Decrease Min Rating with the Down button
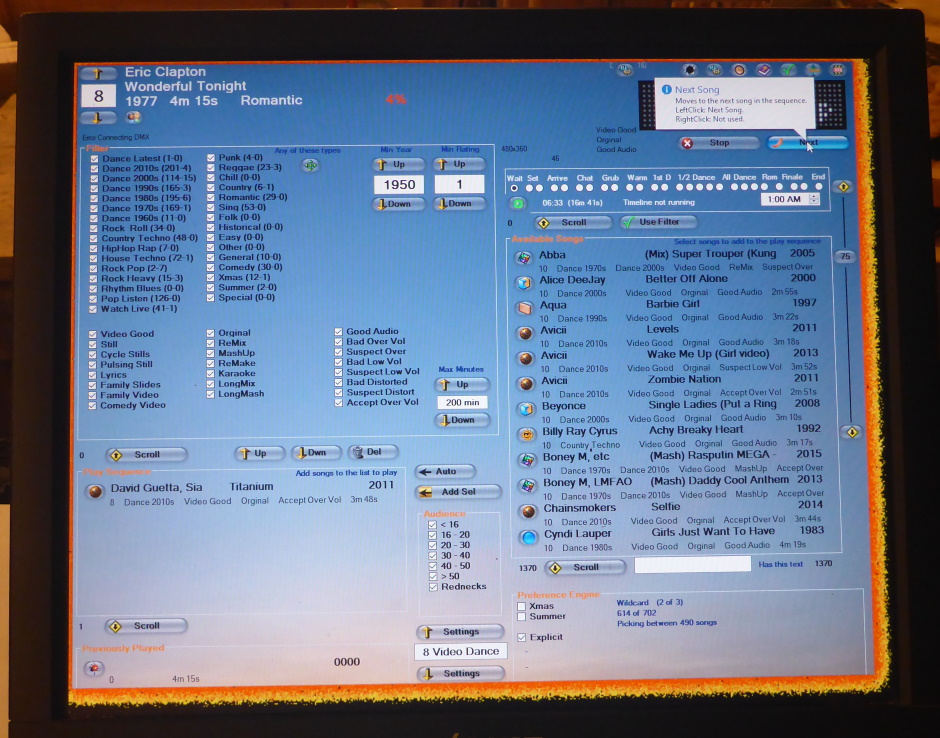The image size is (940, 738). coord(459,204)
